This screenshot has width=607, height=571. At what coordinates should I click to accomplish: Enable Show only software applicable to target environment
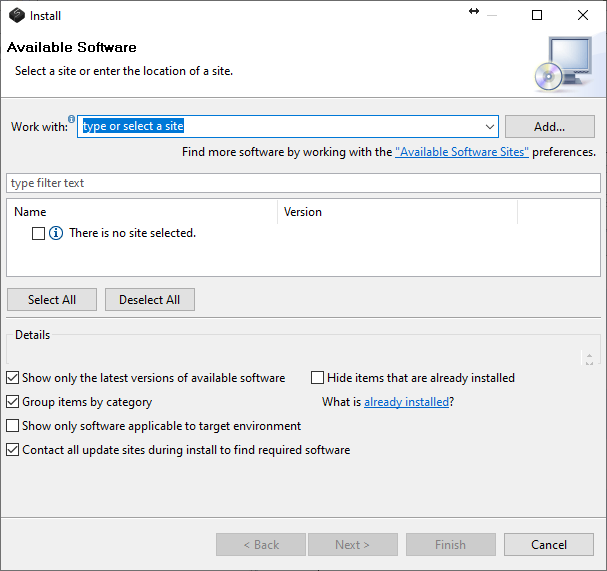(13, 426)
